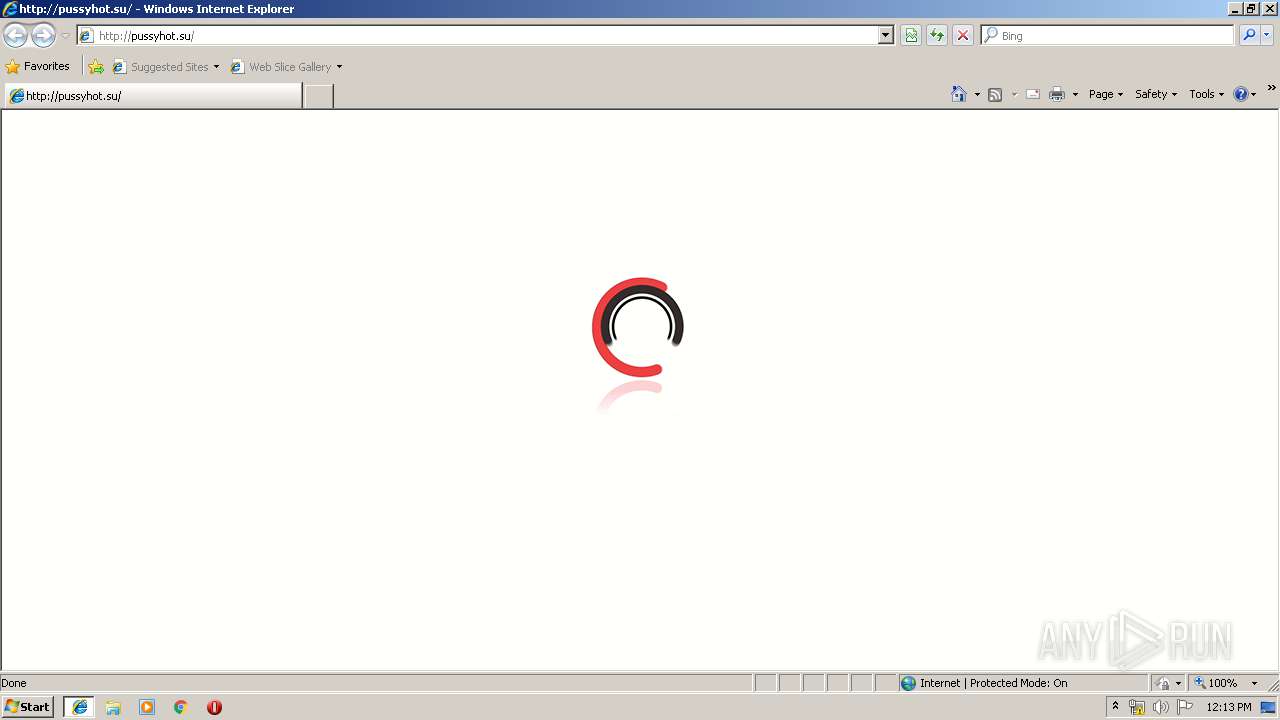Open the zoom level dropdown arrow
Screen dimensions: 1280x720
click(1254, 683)
